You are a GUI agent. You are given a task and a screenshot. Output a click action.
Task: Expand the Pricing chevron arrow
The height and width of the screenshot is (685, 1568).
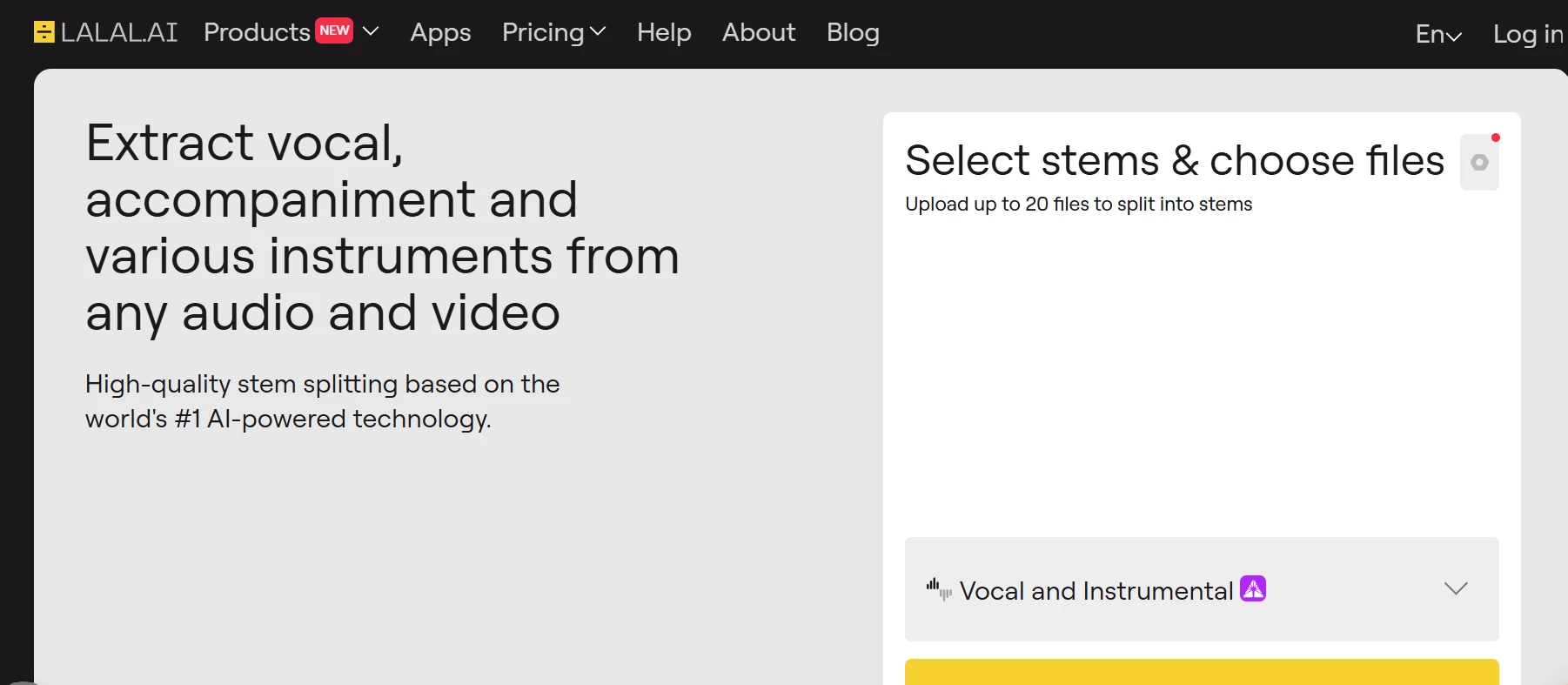click(x=598, y=32)
